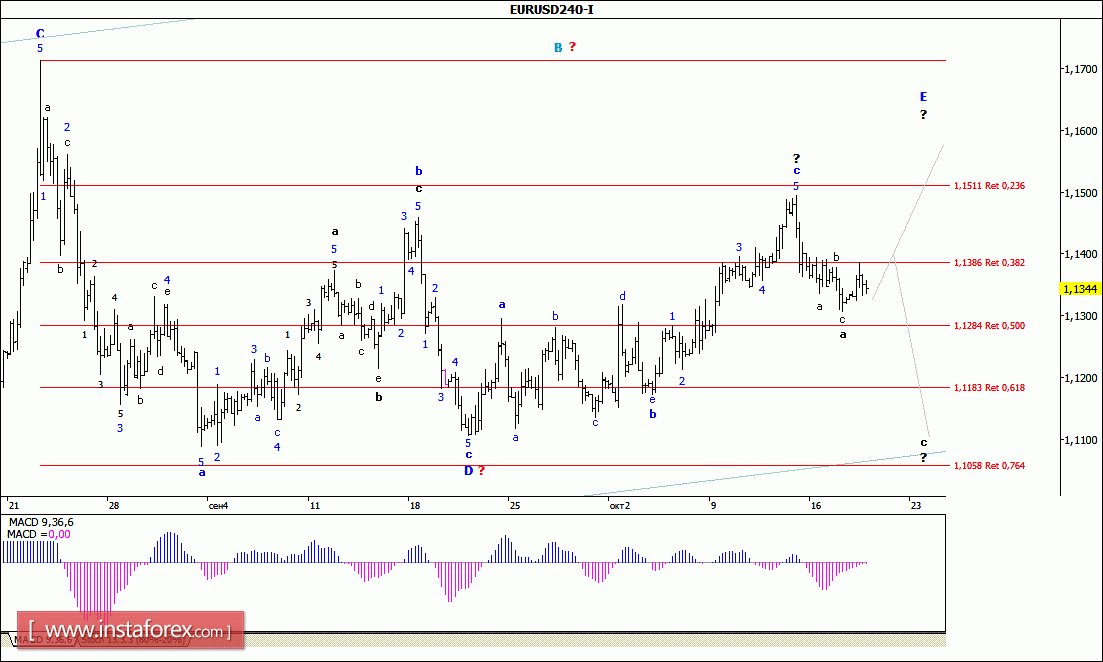1103x662 pixels.
Task: Click the blue wave C label at top left
Action: tap(40, 33)
